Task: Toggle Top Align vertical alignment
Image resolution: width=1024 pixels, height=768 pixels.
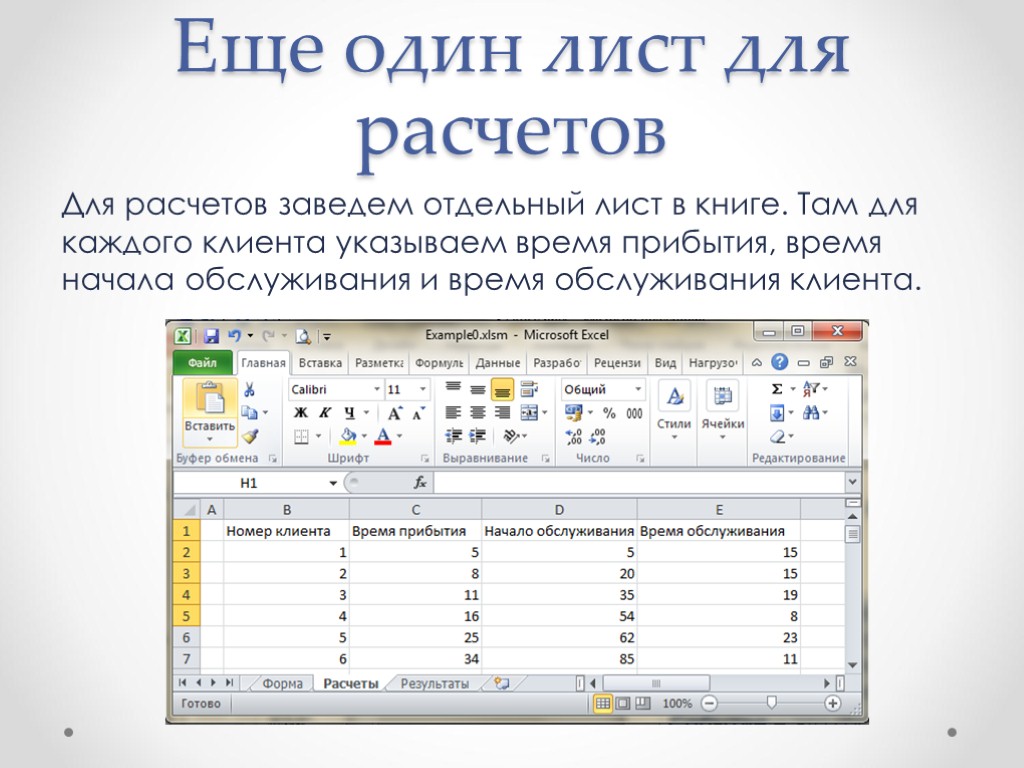Action: (453, 389)
